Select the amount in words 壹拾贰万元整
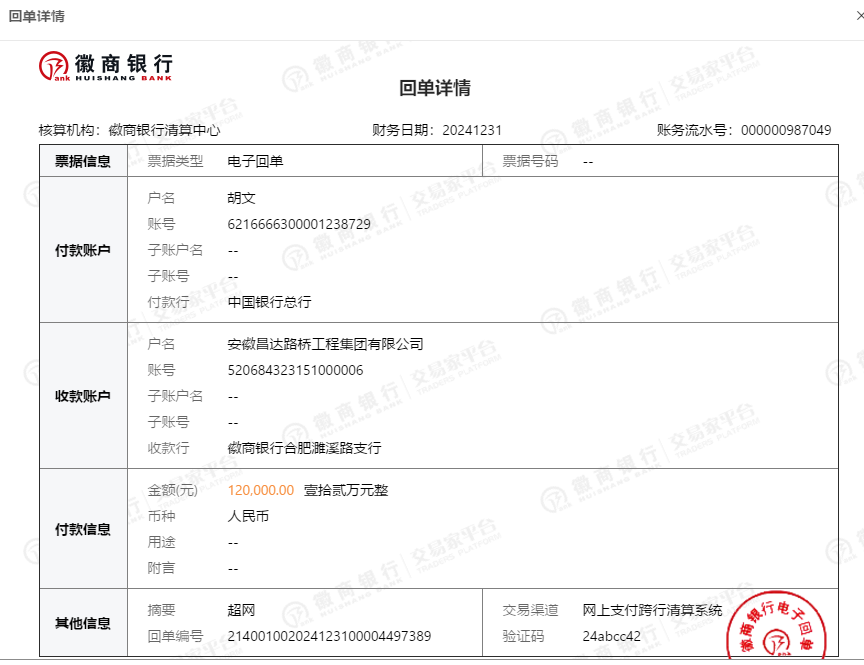Screen dimensions: 864x665 [345, 490]
